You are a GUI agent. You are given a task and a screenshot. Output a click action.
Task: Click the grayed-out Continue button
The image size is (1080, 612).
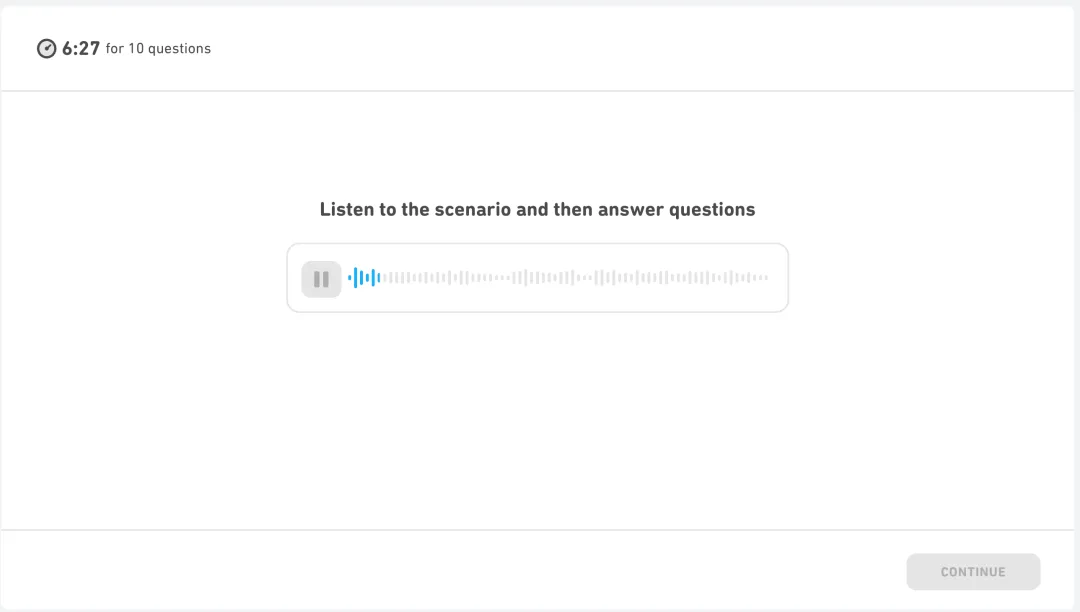click(973, 571)
